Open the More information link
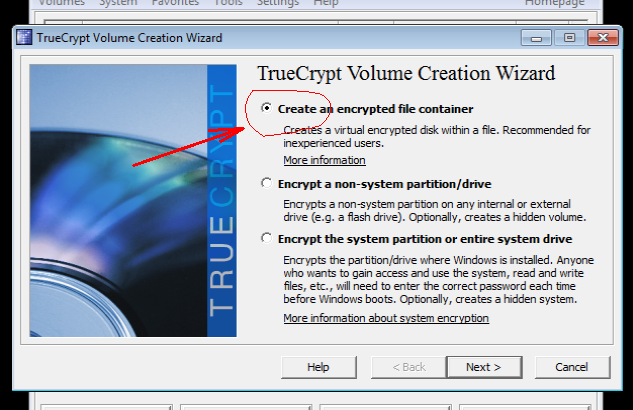 point(324,160)
